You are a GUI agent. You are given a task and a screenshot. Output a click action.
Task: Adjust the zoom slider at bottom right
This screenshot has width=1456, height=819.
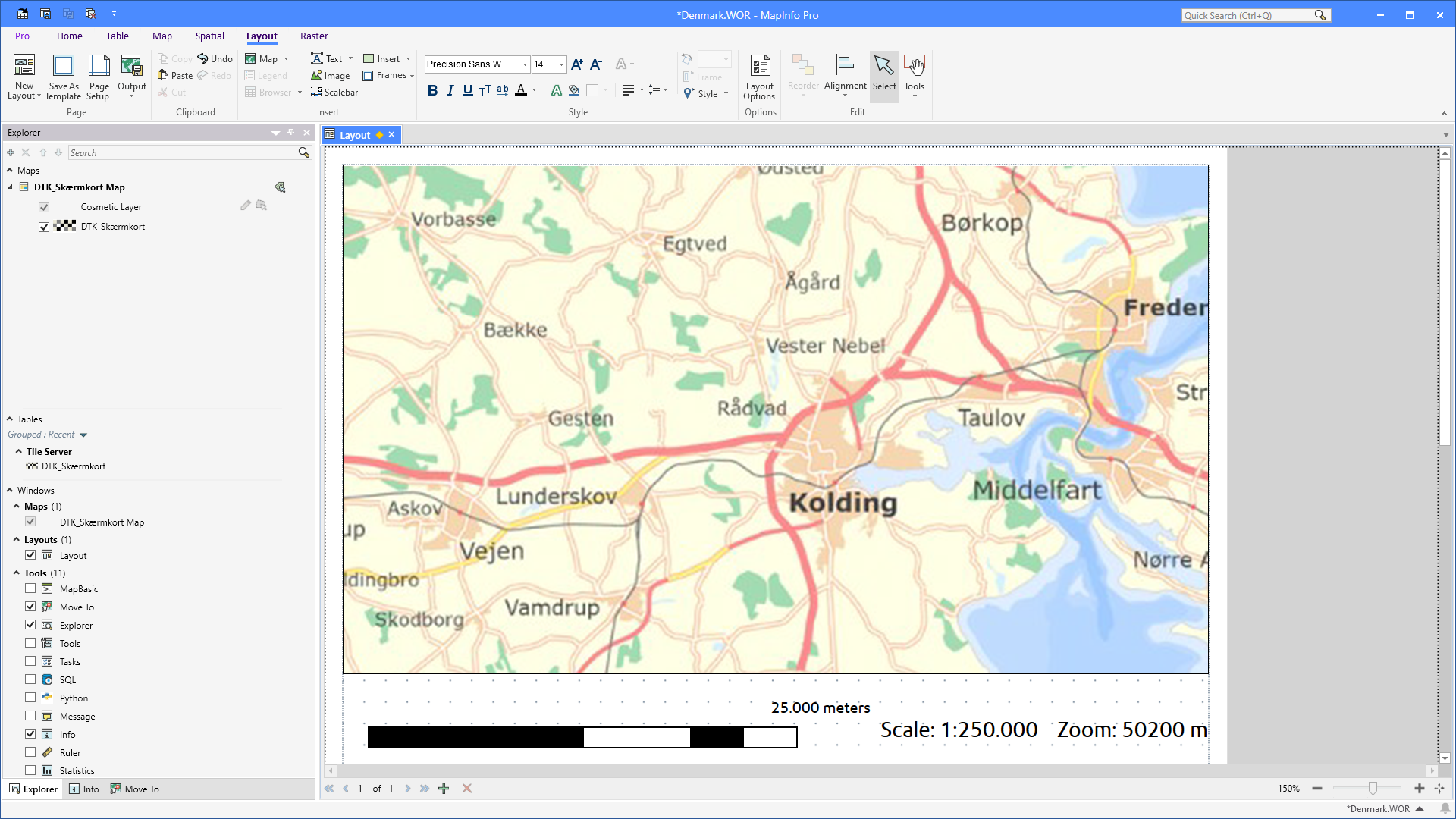1373,788
